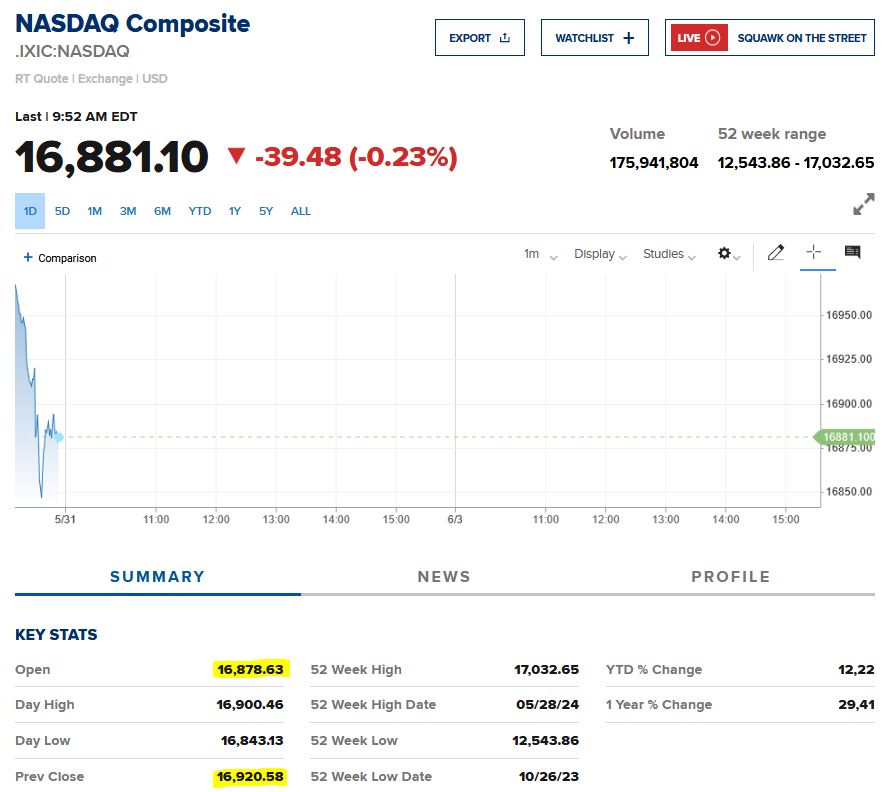889x792 pixels.
Task: Select the 1Y time range
Action: 235,211
